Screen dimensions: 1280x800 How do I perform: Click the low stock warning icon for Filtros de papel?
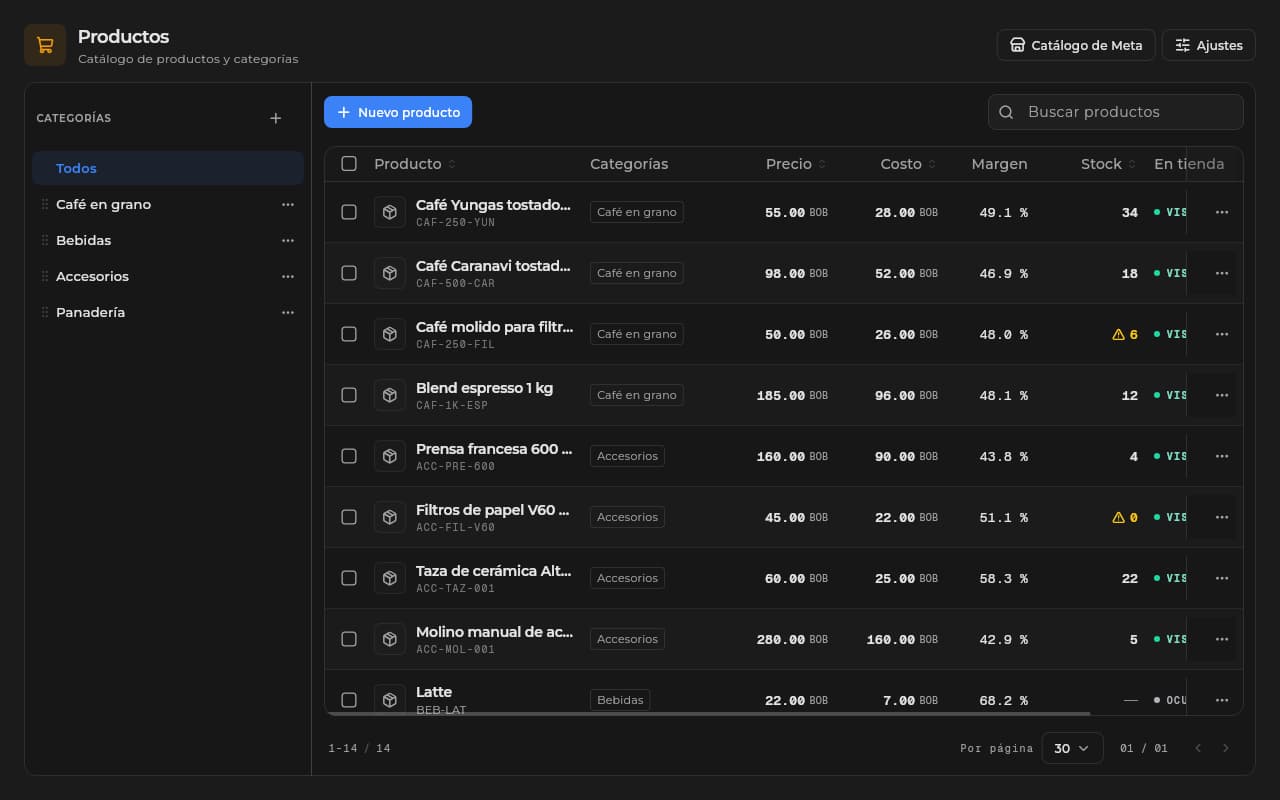pyautogui.click(x=1118, y=517)
